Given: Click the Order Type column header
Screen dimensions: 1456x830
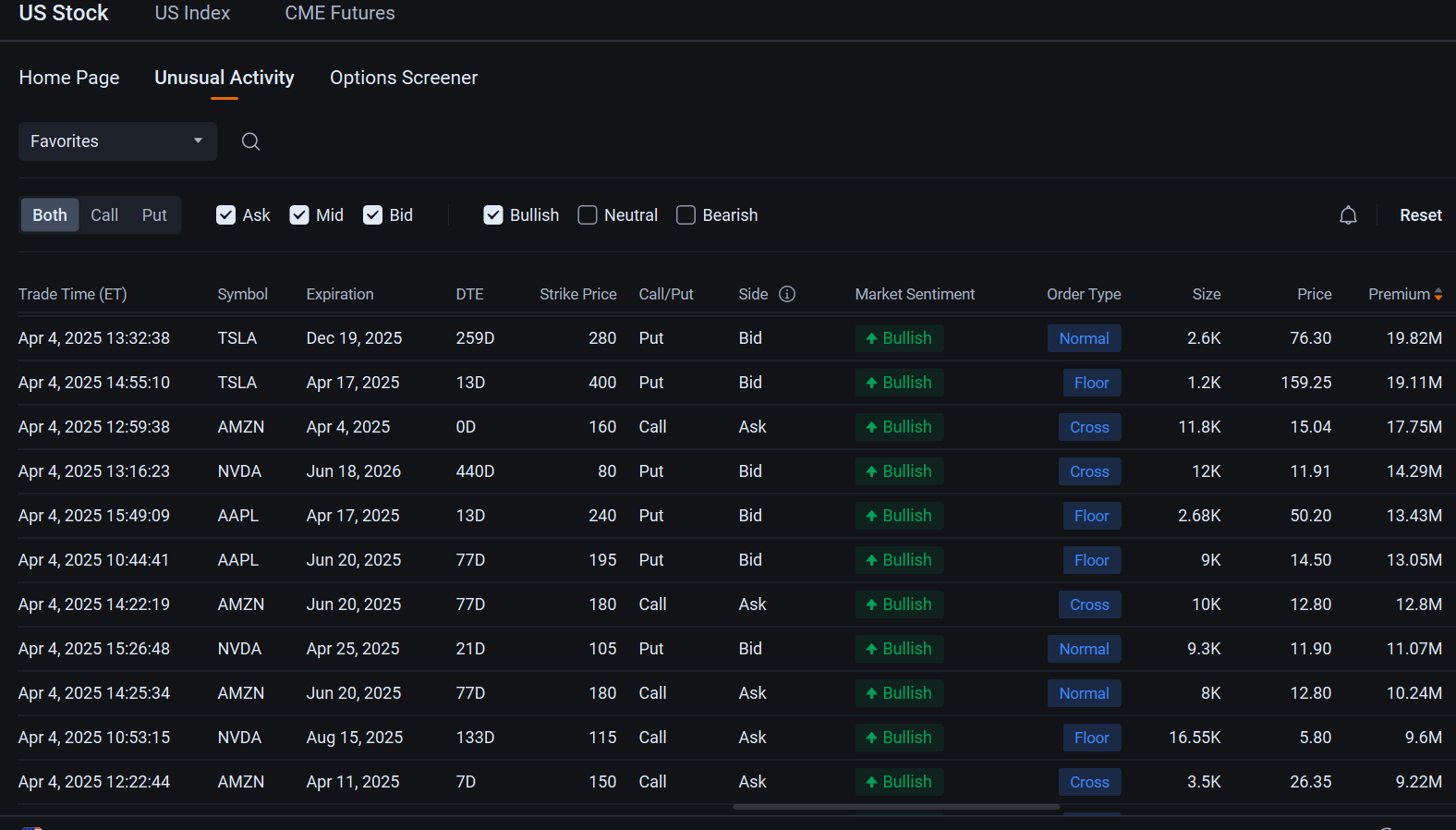Looking at the screenshot, I should pyautogui.click(x=1084, y=294).
